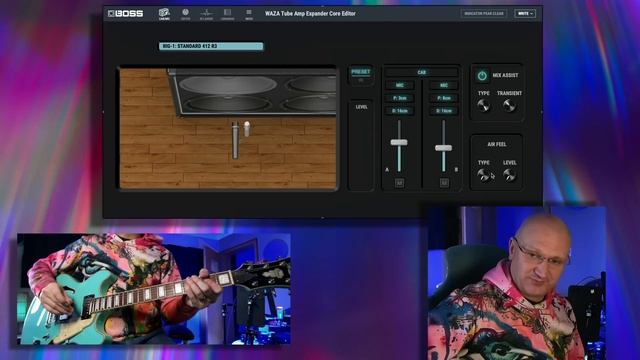Image resolution: width=640 pixels, height=360 pixels.
Task: Open the MIC selector for channel A
Action: point(400,85)
